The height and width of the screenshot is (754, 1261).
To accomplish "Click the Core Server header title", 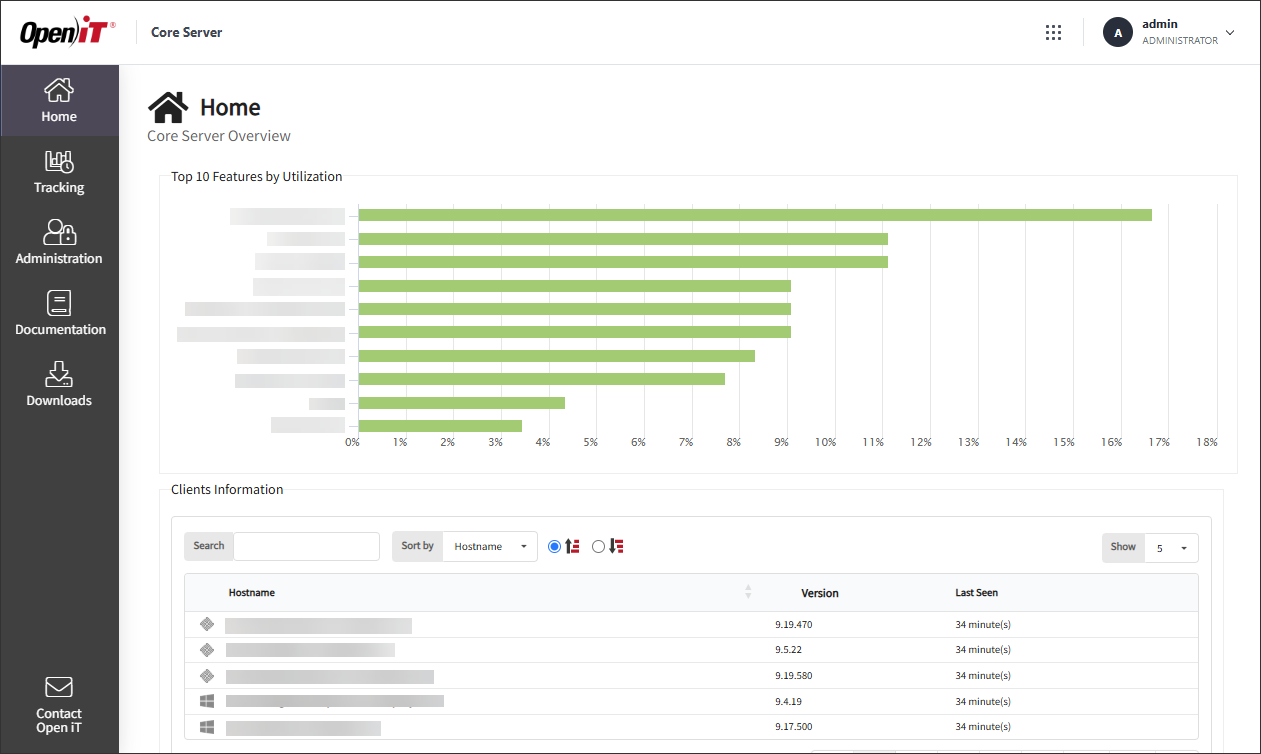I will [187, 32].
